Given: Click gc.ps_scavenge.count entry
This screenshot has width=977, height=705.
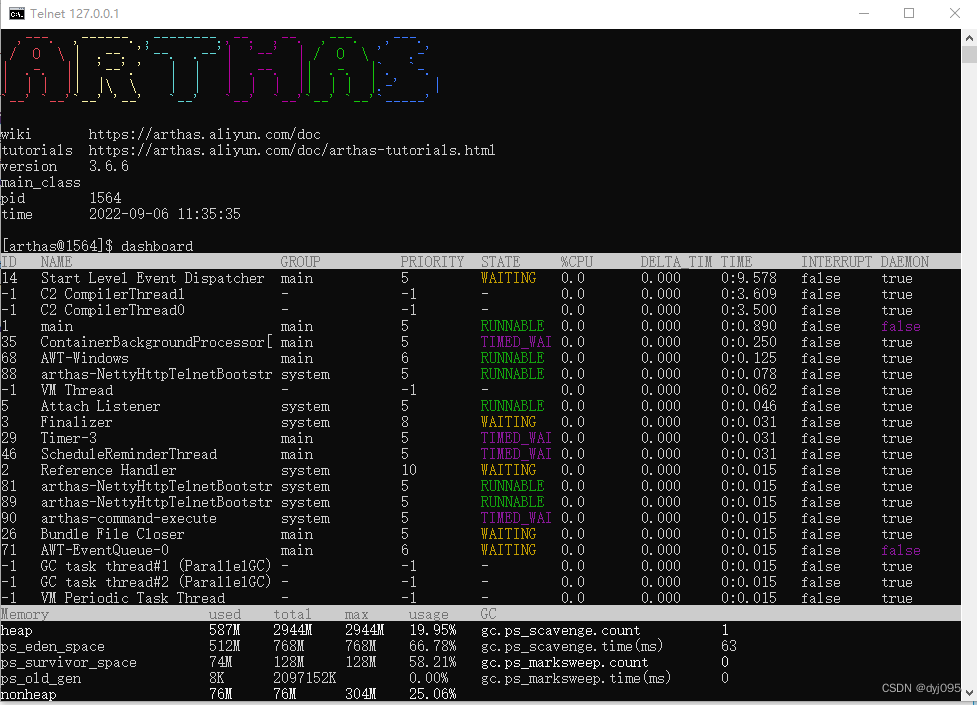Looking at the screenshot, I should [560, 631].
